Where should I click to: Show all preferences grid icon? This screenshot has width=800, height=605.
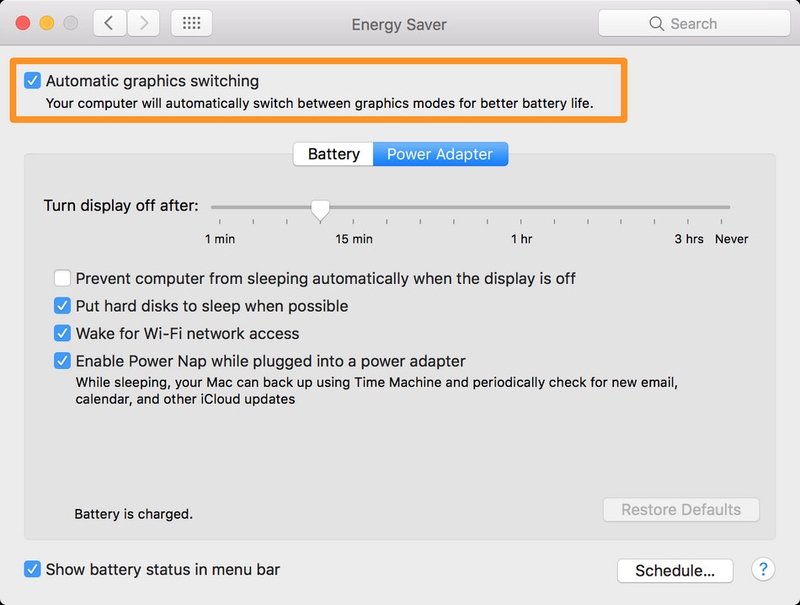click(x=191, y=23)
